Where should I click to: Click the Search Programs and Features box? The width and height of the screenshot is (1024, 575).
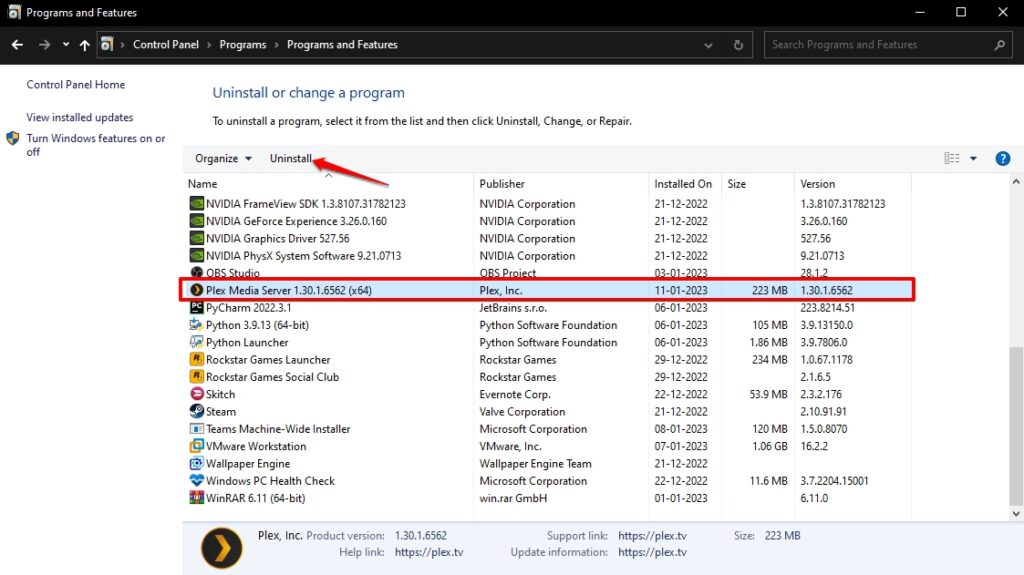pyautogui.click(x=878, y=45)
